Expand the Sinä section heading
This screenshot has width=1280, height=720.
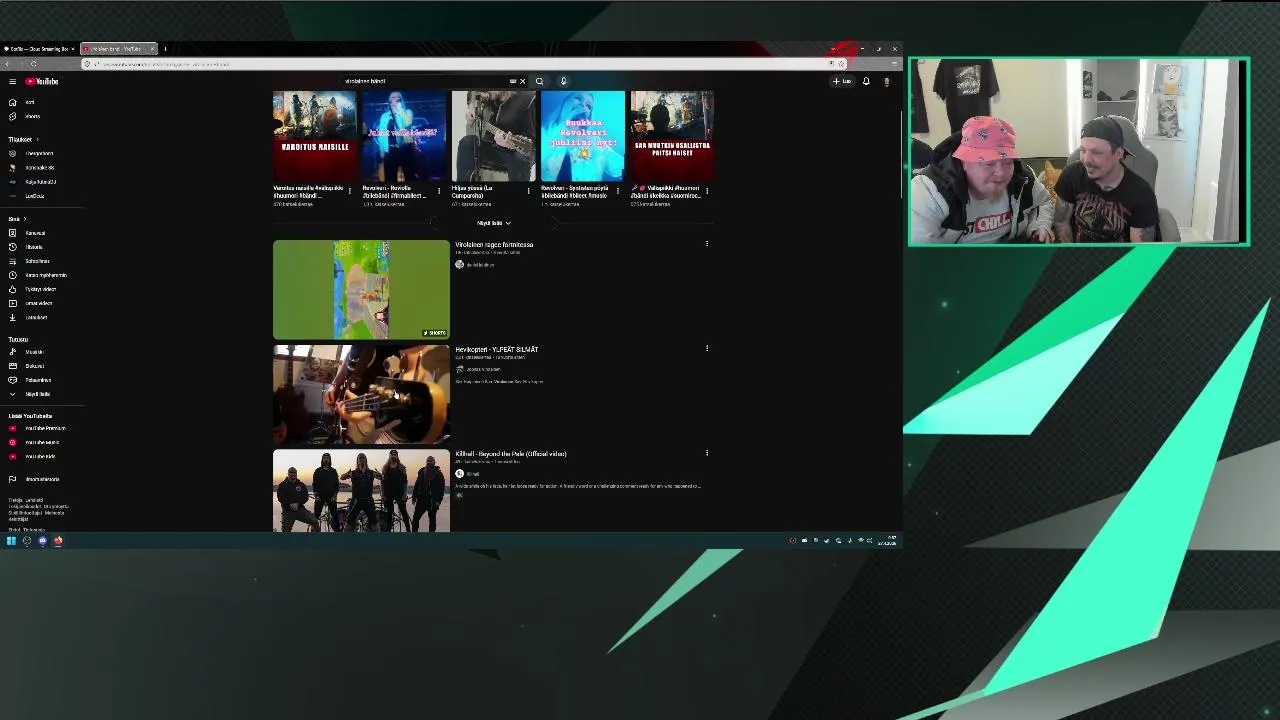tap(16, 218)
